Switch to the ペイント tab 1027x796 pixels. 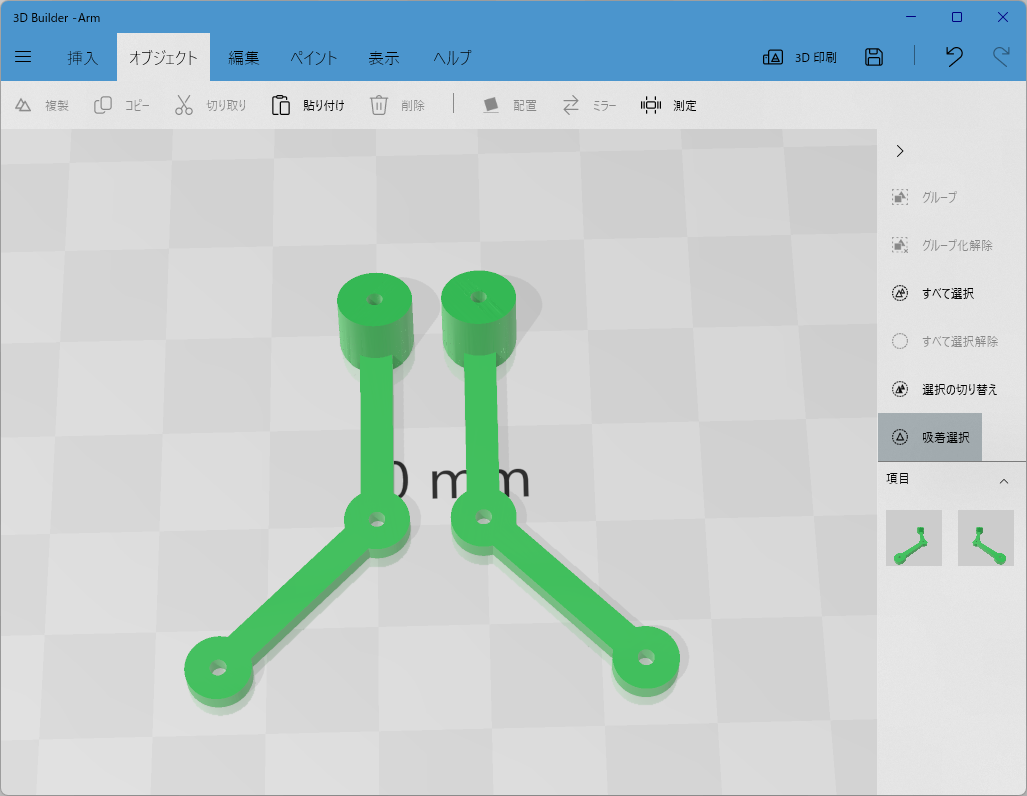(x=314, y=58)
